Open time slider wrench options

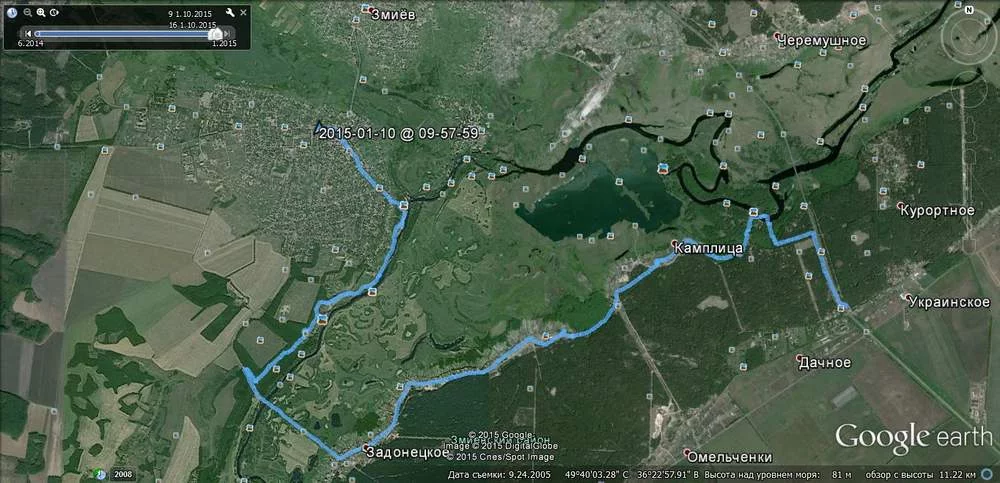(230, 13)
